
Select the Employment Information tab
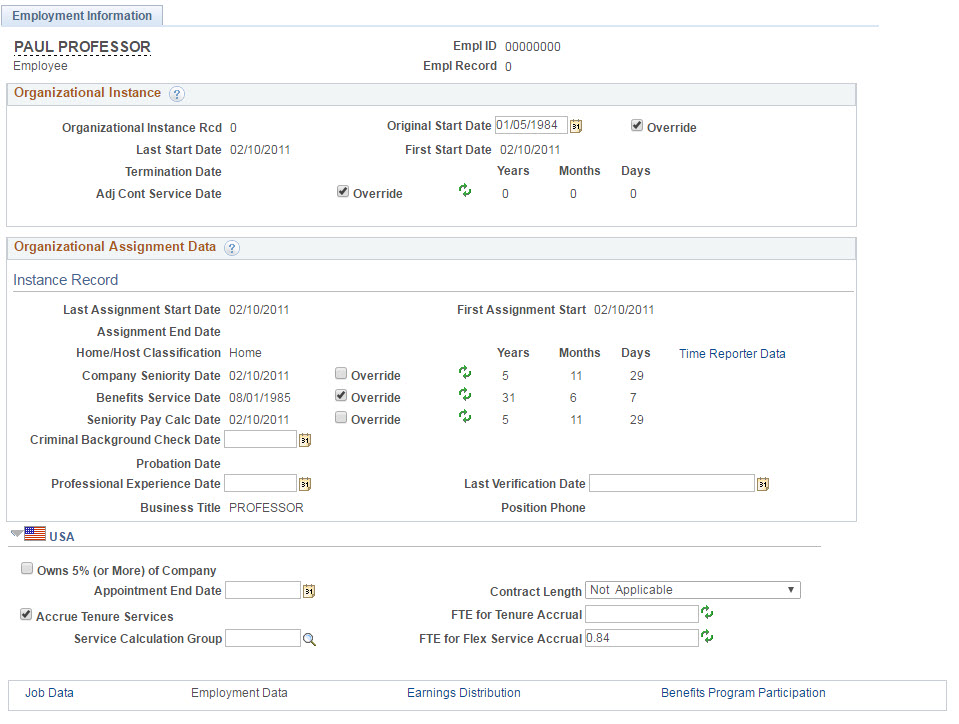(x=82, y=16)
